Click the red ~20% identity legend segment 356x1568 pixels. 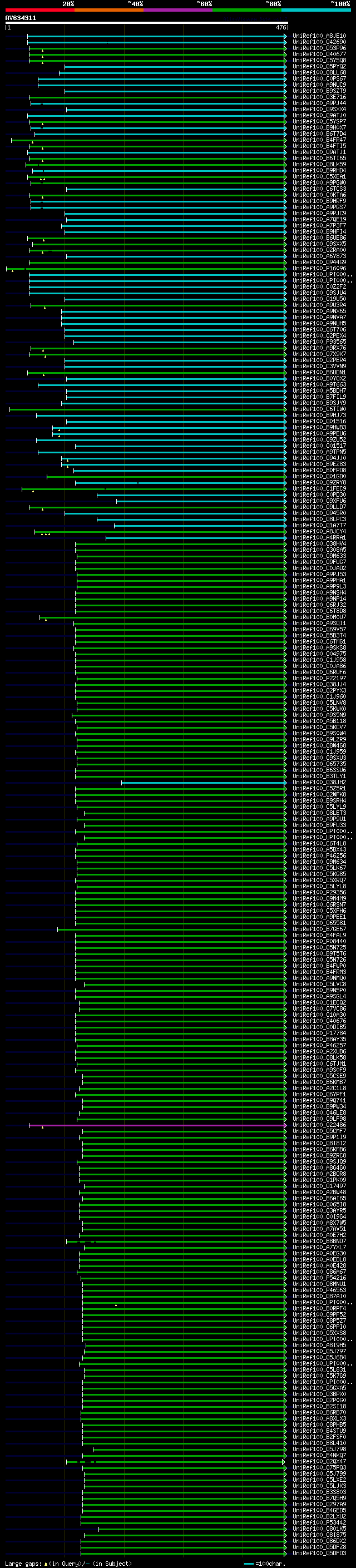39,10
